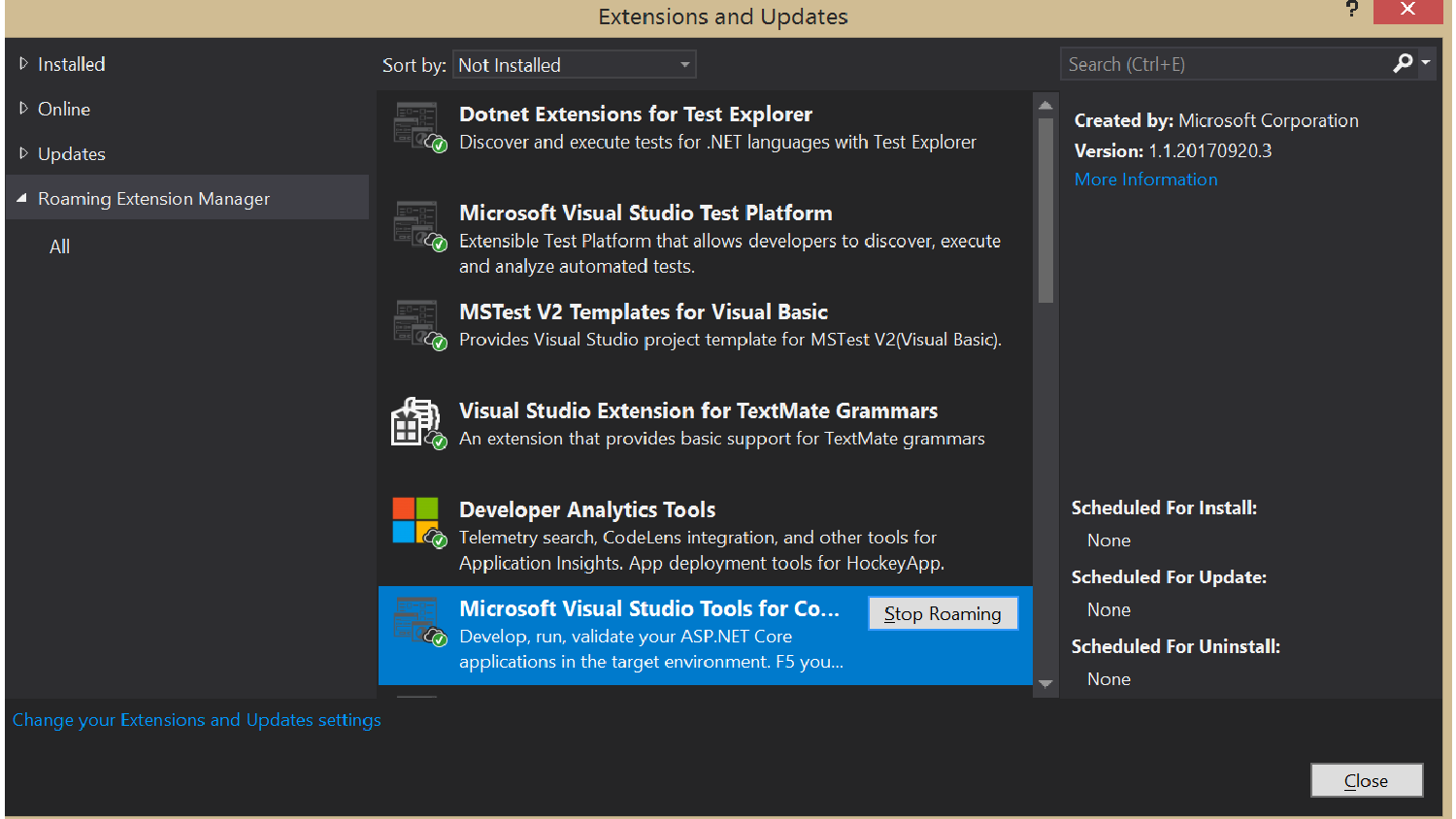This screenshot has height=819, width=1456.
Task: Click the Close button at bottom right
Action: click(1367, 780)
